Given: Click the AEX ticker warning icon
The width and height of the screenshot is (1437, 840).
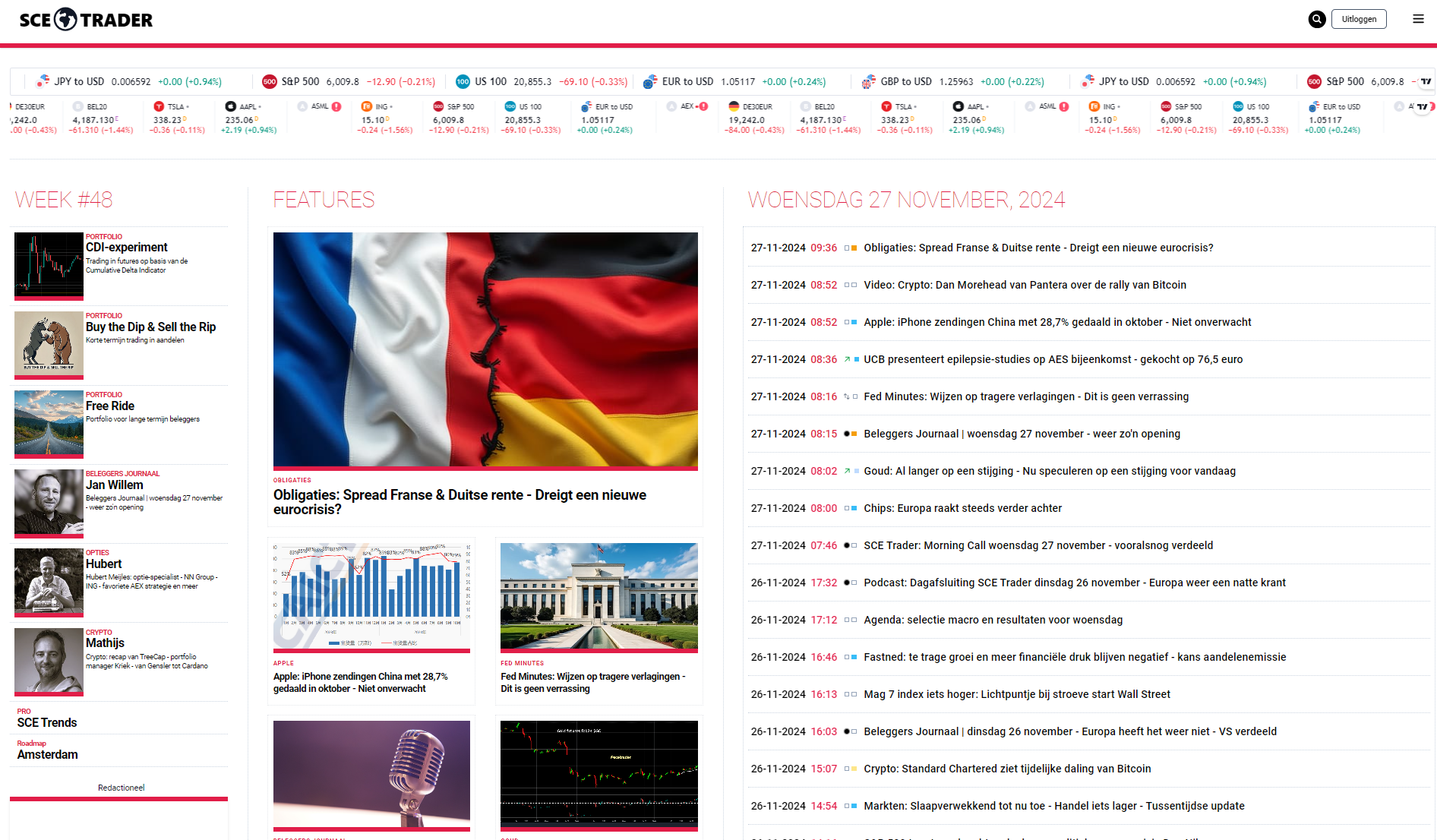Looking at the screenshot, I should (703, 106).
